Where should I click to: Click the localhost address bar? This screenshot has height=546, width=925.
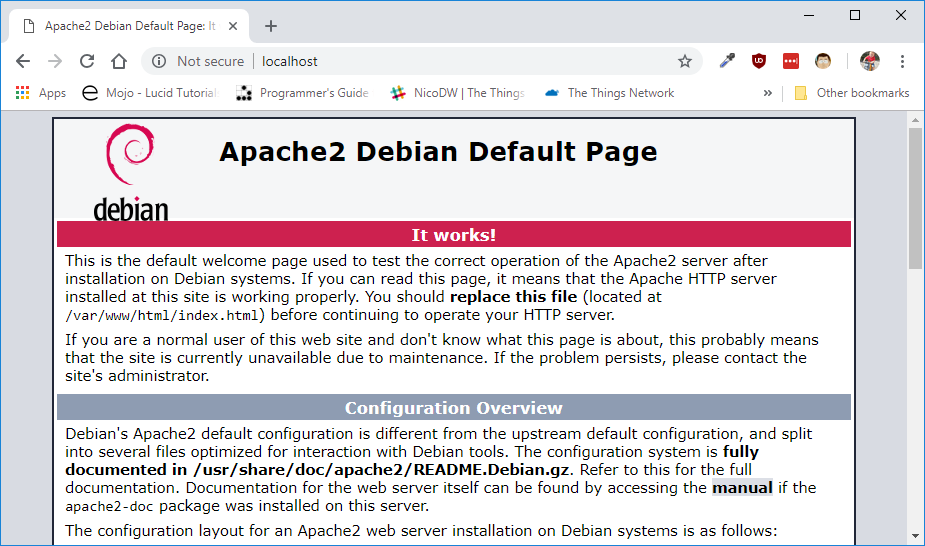point(422,61)
